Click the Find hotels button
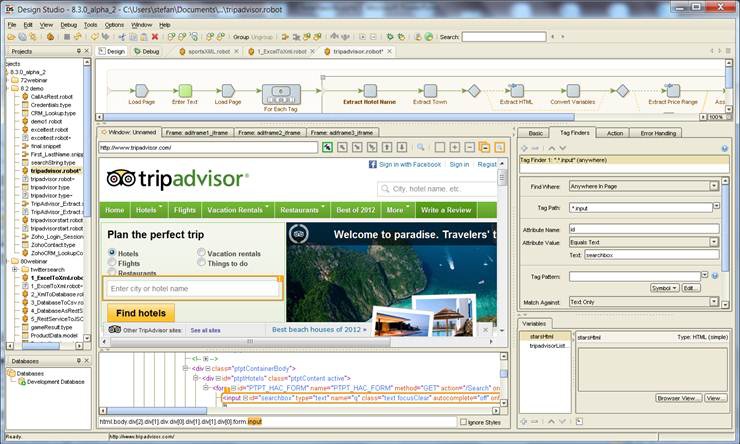 pyautogui.click(x=141, y=313)
